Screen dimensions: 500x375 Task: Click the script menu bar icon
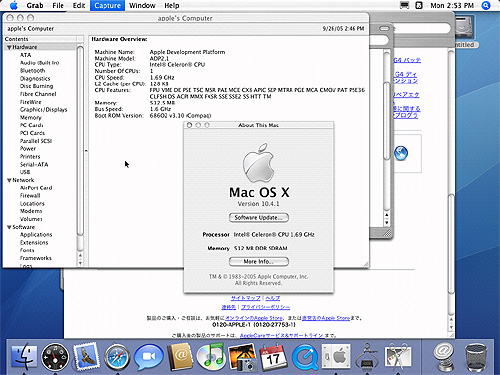(419, 5)
